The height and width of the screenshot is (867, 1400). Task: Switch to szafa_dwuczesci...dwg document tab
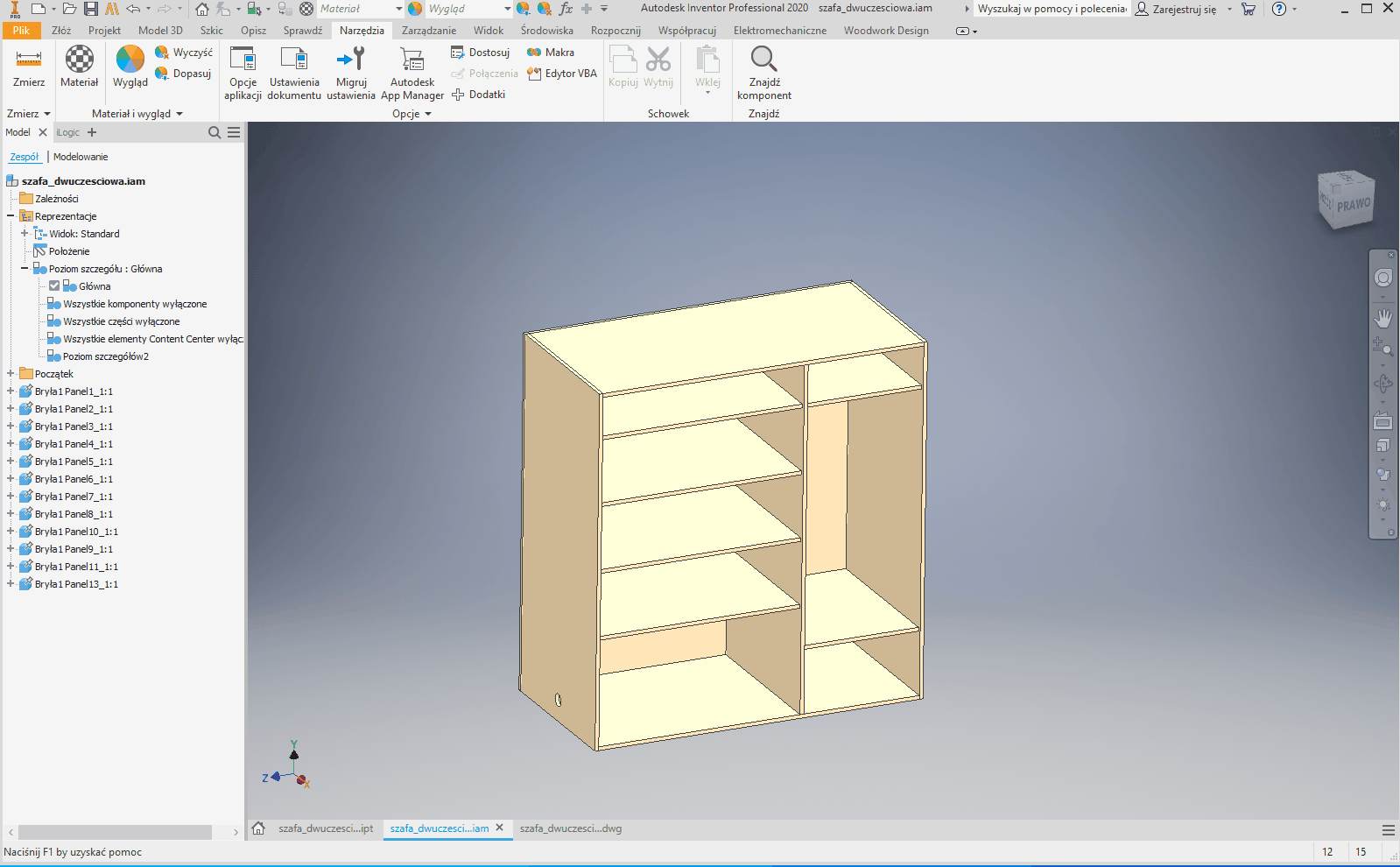click(x=570, y=828)
